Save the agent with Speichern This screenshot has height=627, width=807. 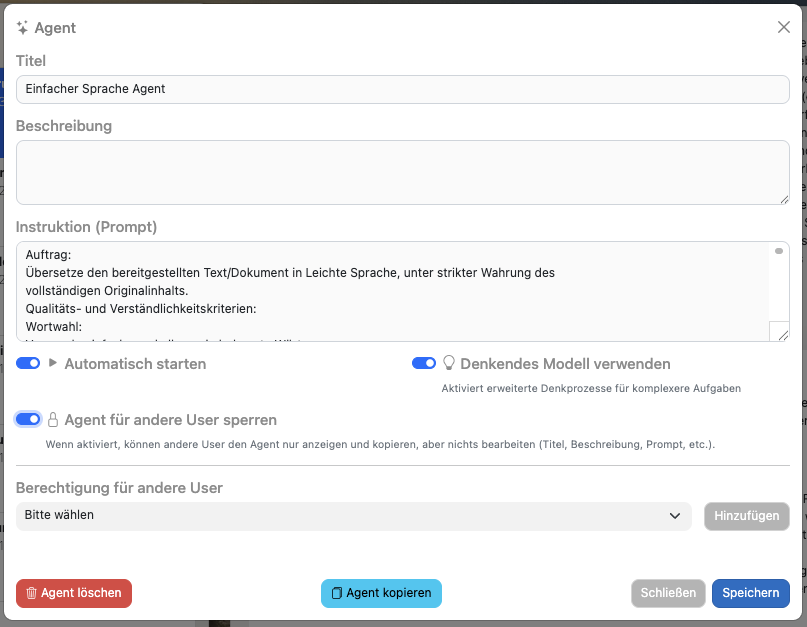pyautogui.click(x=750, y=593)
